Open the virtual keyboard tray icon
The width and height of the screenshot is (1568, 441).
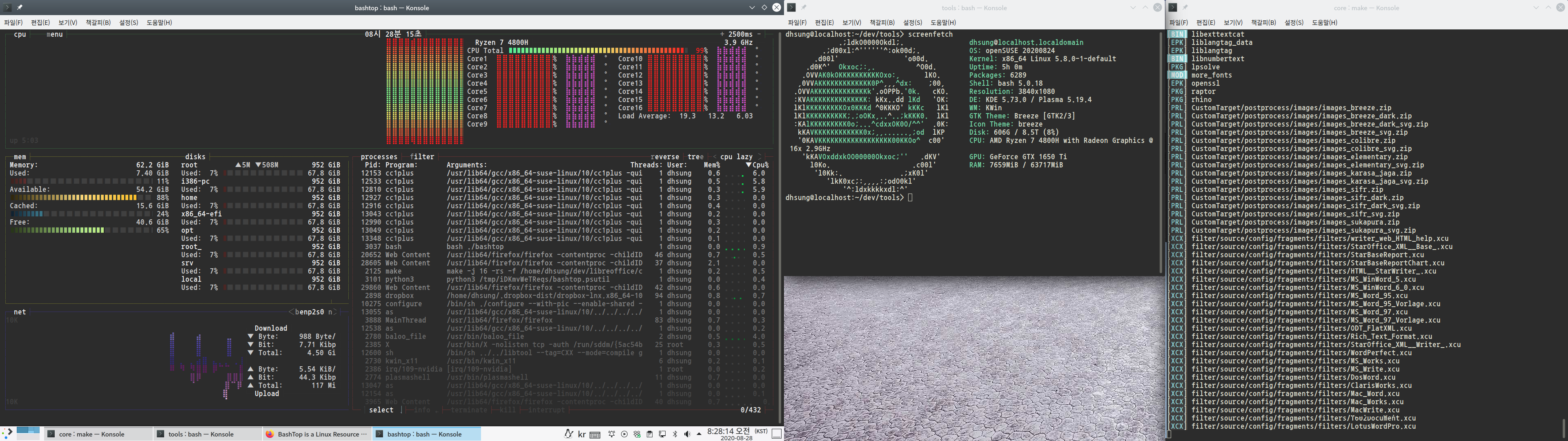(x=595, y=435)
